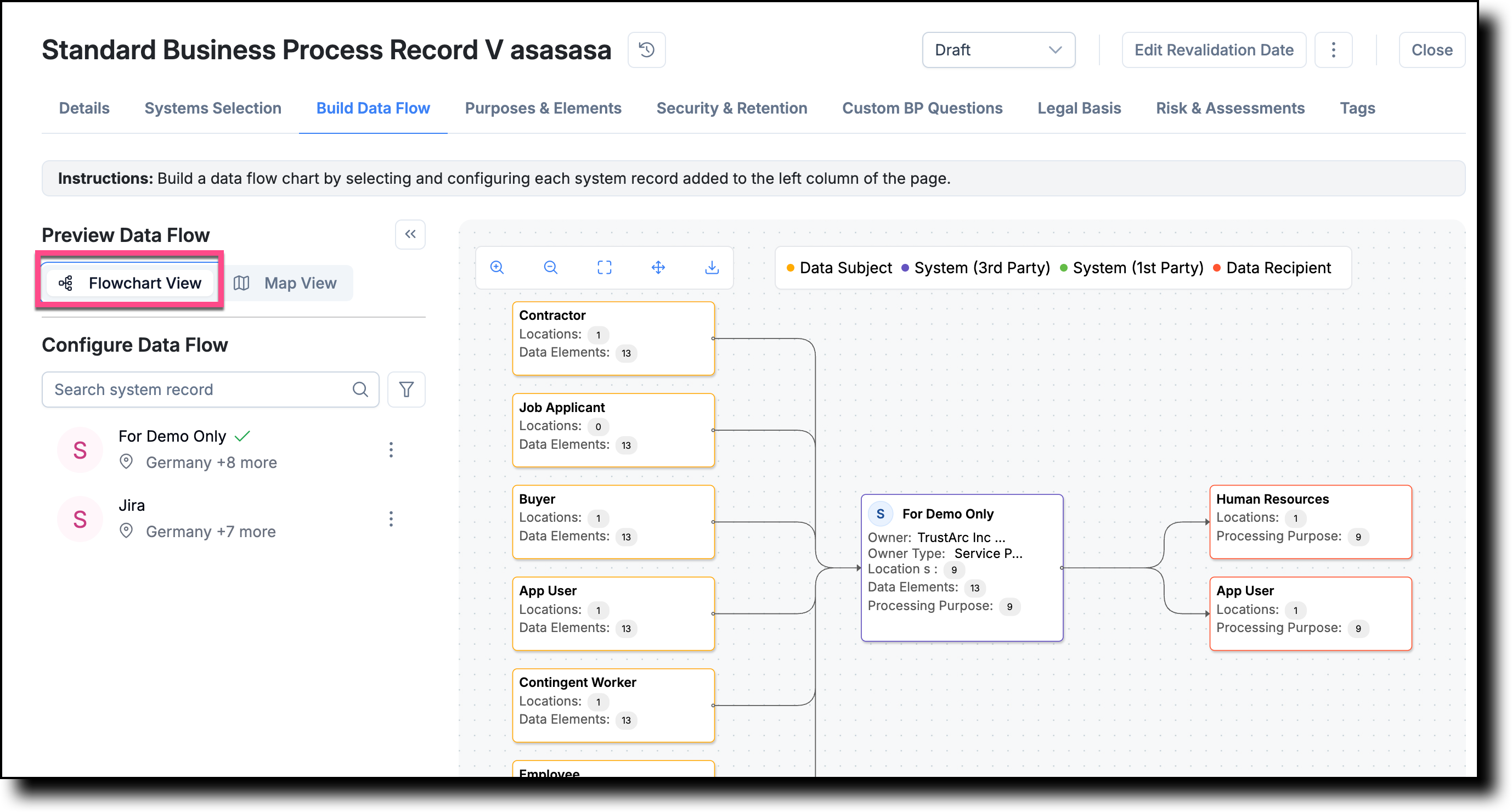Click Contractor Data Elements count 13
The height and width of the screenshot is (812, 1512).
point(625,353)
